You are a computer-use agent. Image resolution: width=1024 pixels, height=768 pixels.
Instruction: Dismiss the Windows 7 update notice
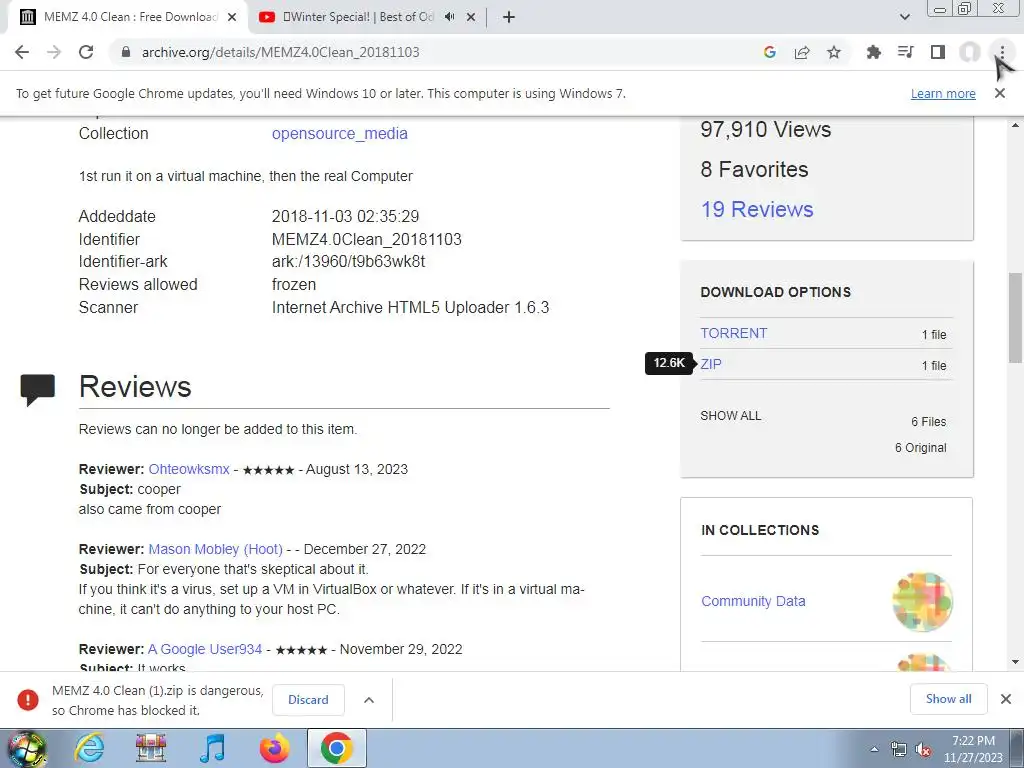[x=1000, y=93]
